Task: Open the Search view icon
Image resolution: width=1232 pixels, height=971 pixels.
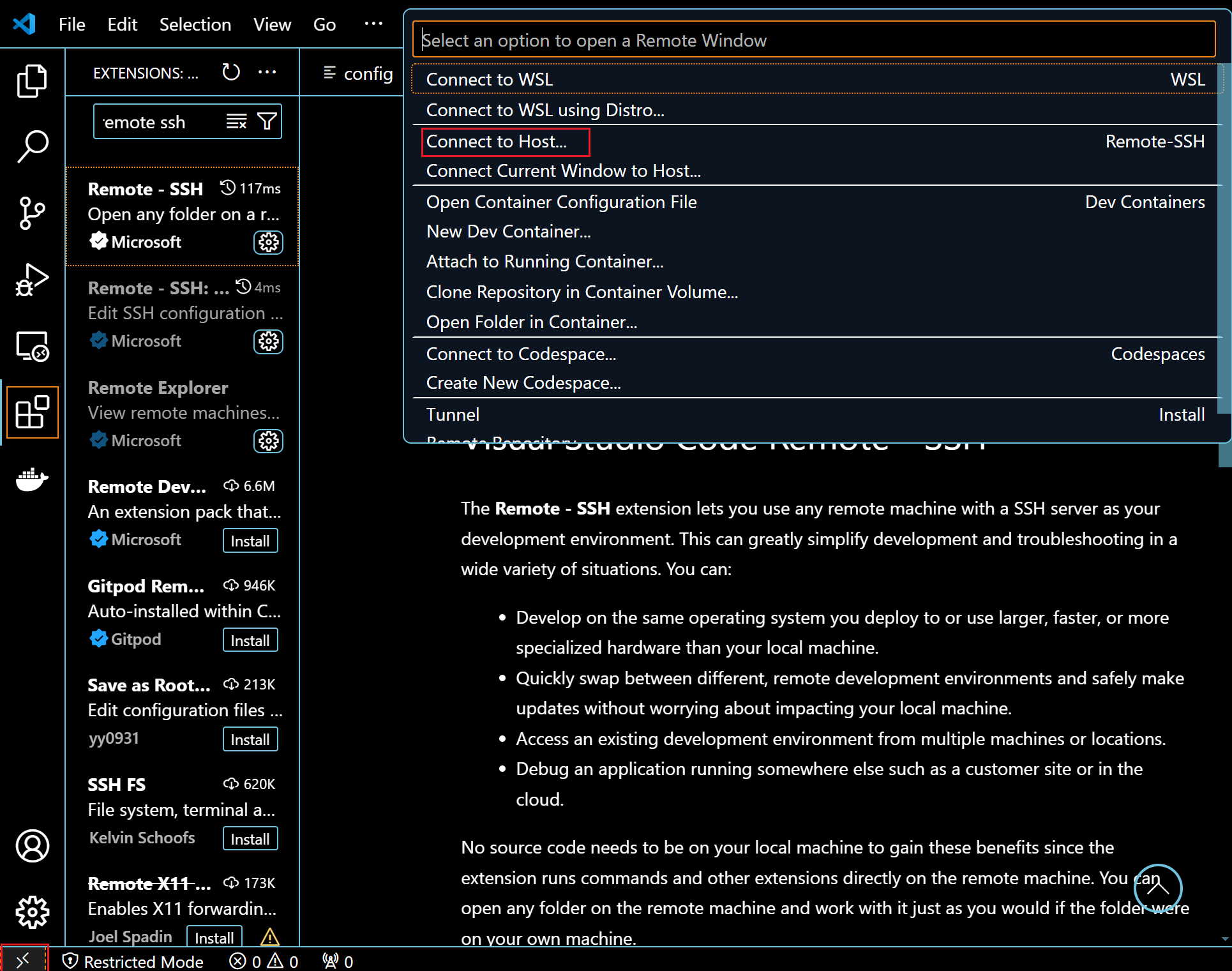Action: 32,147
